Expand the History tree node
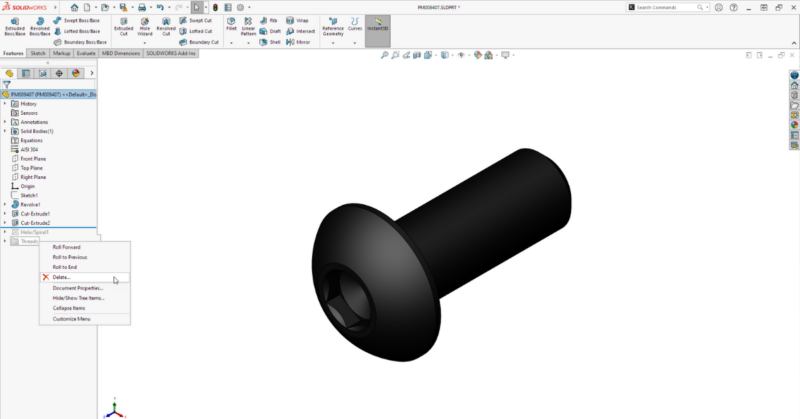The width and height of the screenshot is (800, 419). click(x=5, y=104)
